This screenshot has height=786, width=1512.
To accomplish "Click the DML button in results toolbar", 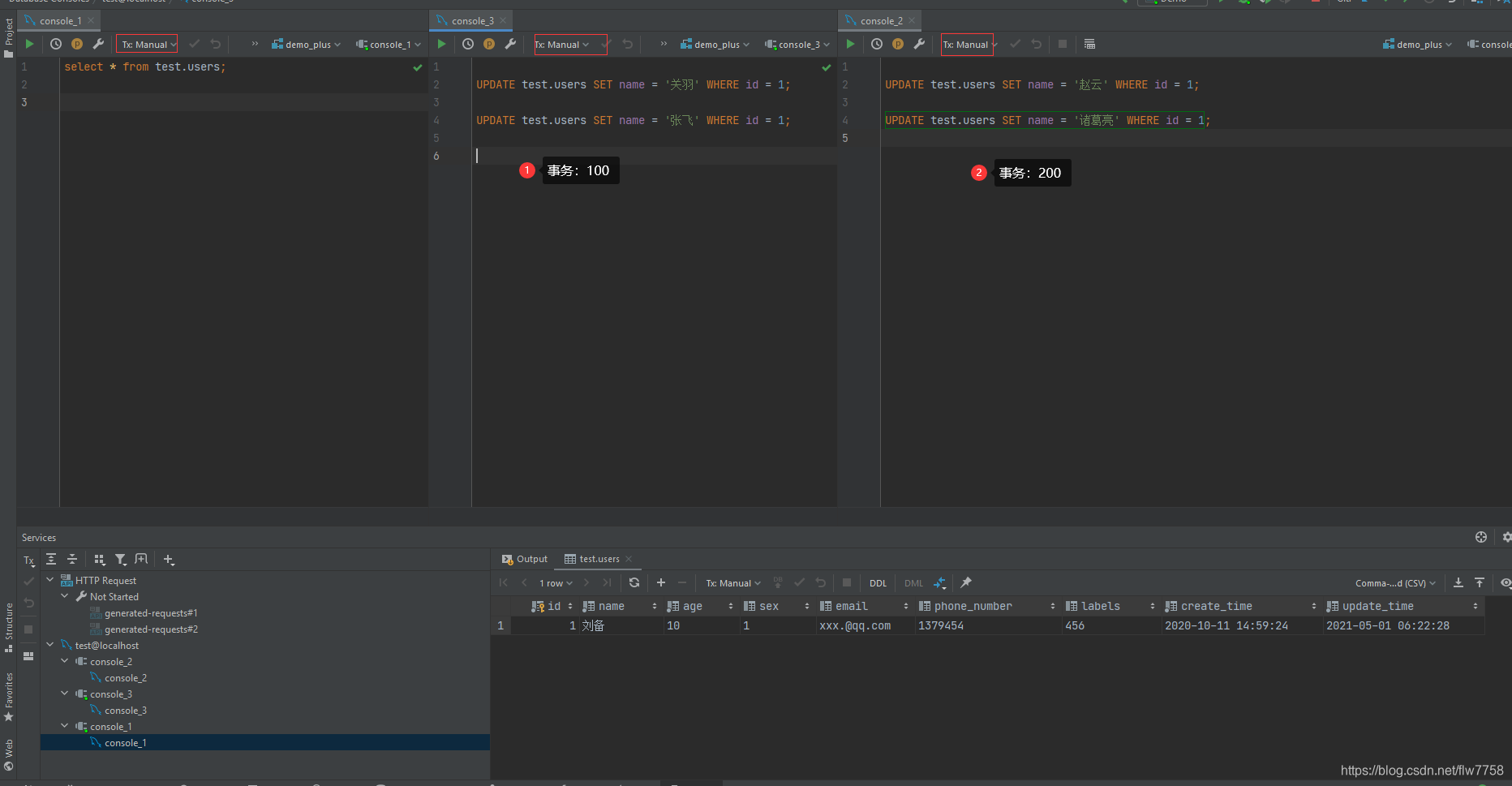I will [x=913, y=583].
